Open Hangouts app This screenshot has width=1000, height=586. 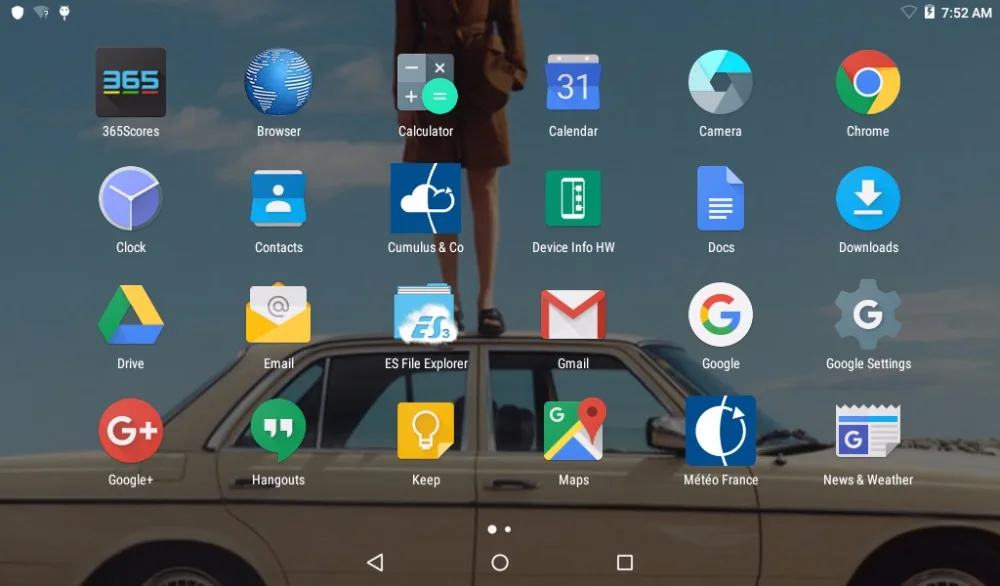point(279,431)
